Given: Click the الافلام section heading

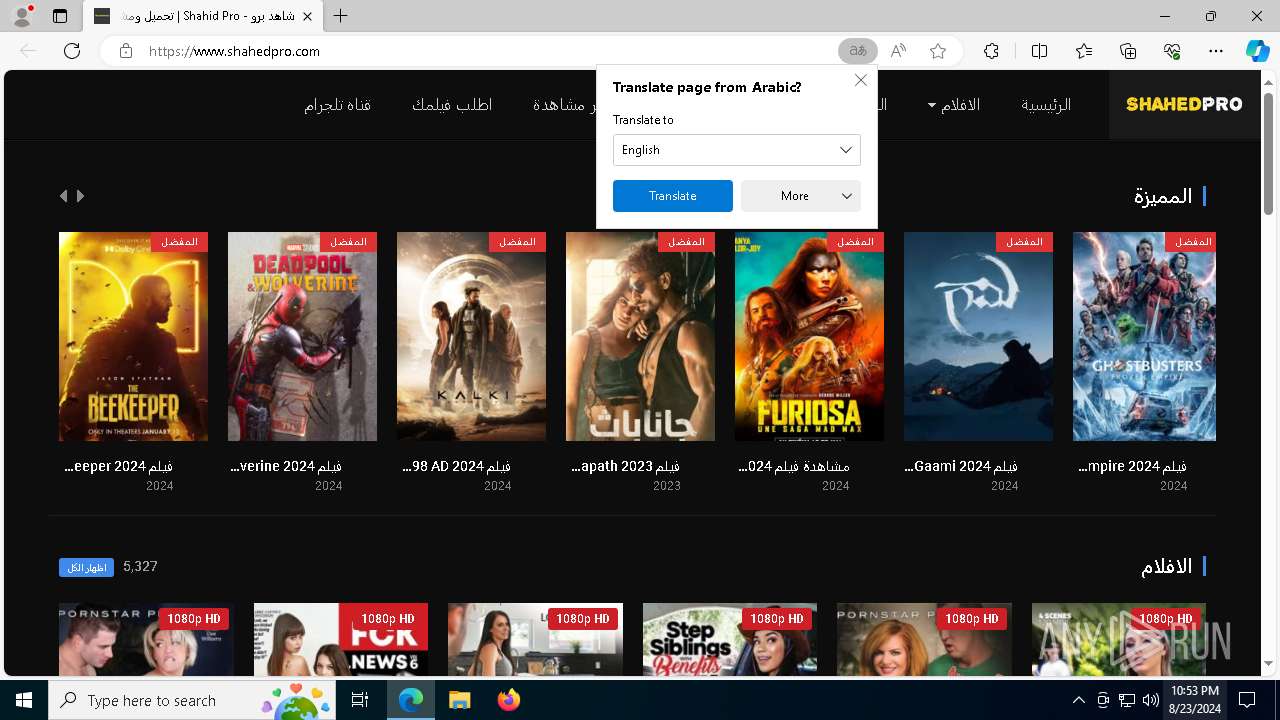Looking at the screenshot, I should point(1167,567).
